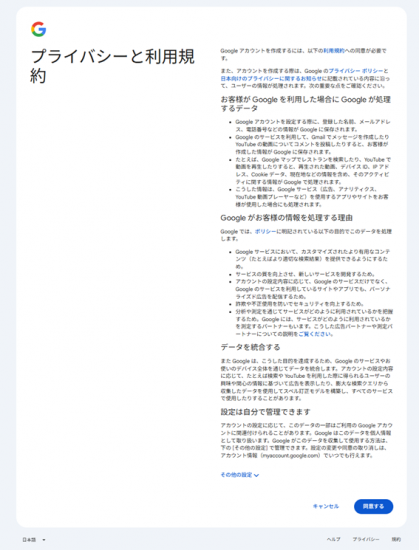Follow the ご覧ください partner info link

(x=315, y=334)
